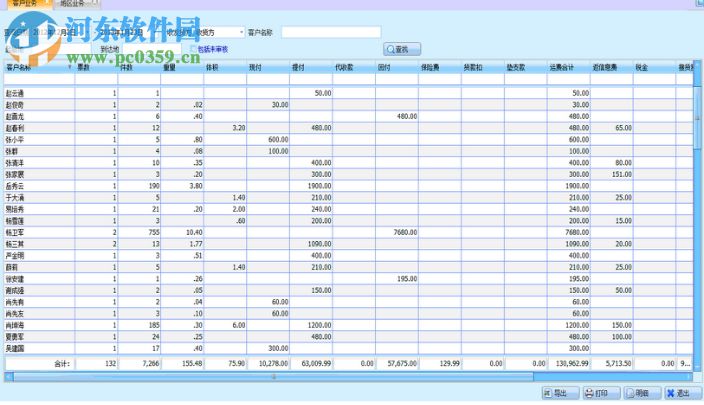This screenshot has width=704, height=405.
Task: Sort by the 提付 column header
Action: (311, 67)
